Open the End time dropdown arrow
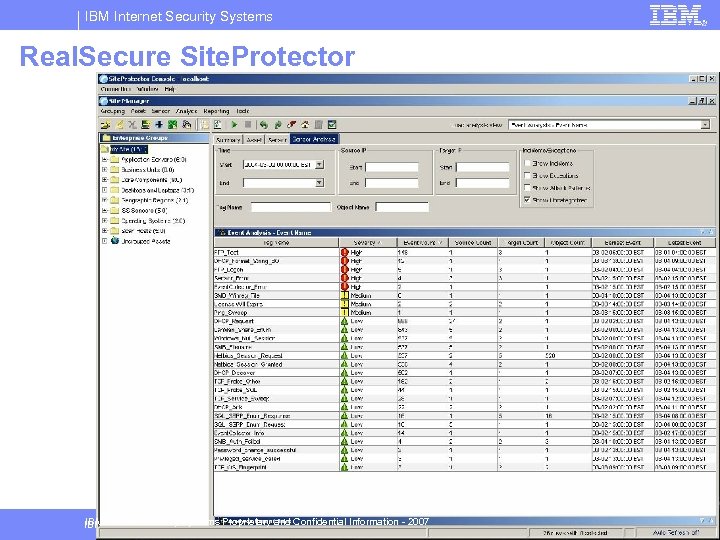The image size is (720, 540). (319, 183)
